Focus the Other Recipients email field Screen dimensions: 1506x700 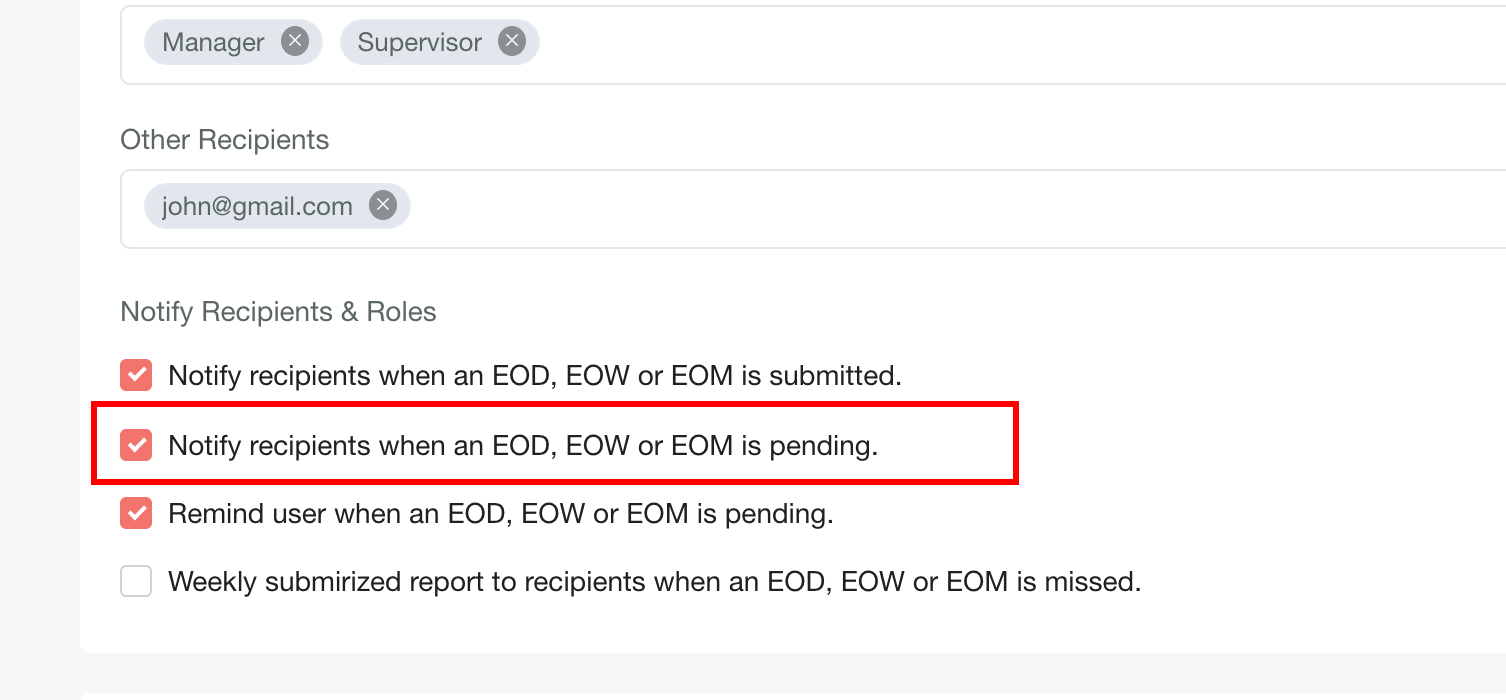point(900,208)
